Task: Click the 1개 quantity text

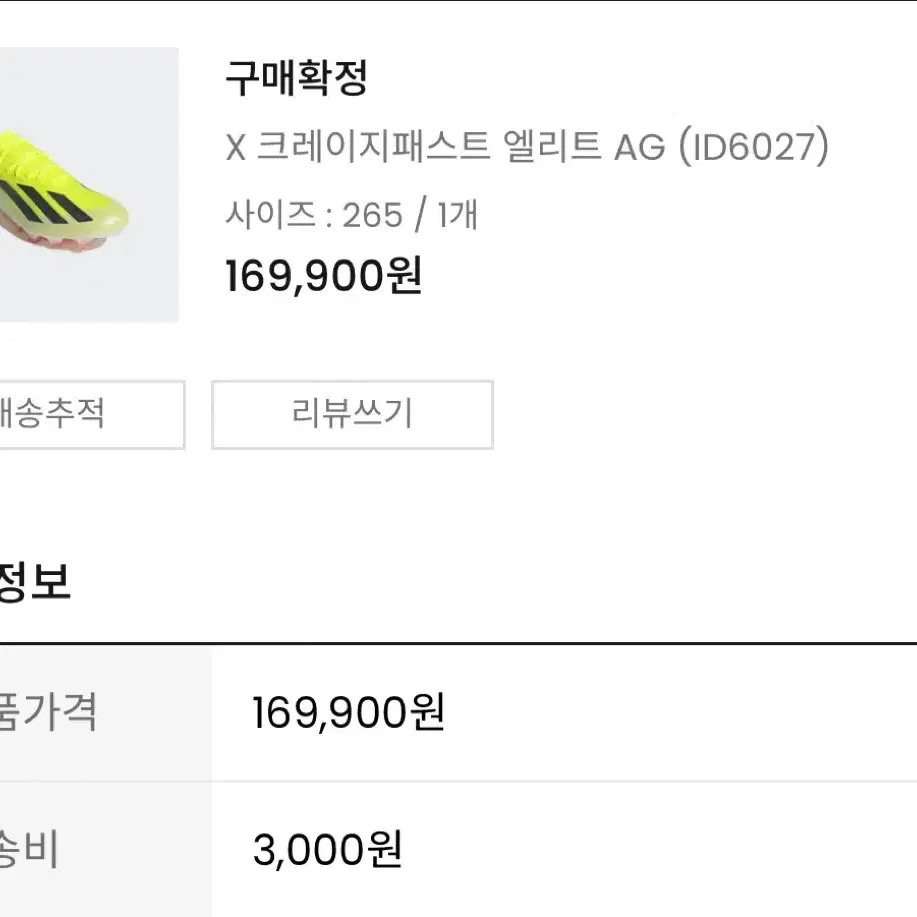Action: [x=458, y=214]
